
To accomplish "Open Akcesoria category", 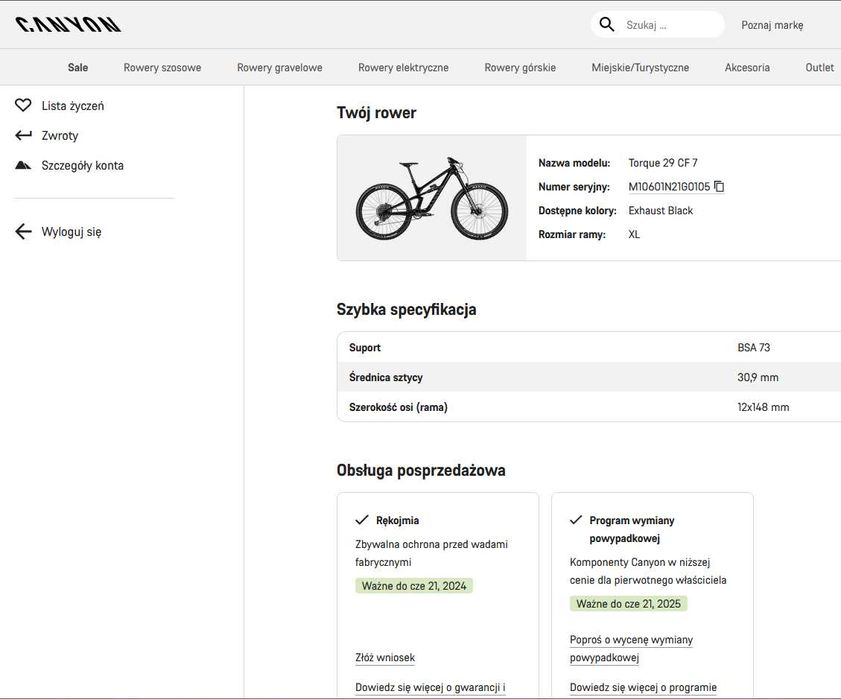I will tap(747, 68).
